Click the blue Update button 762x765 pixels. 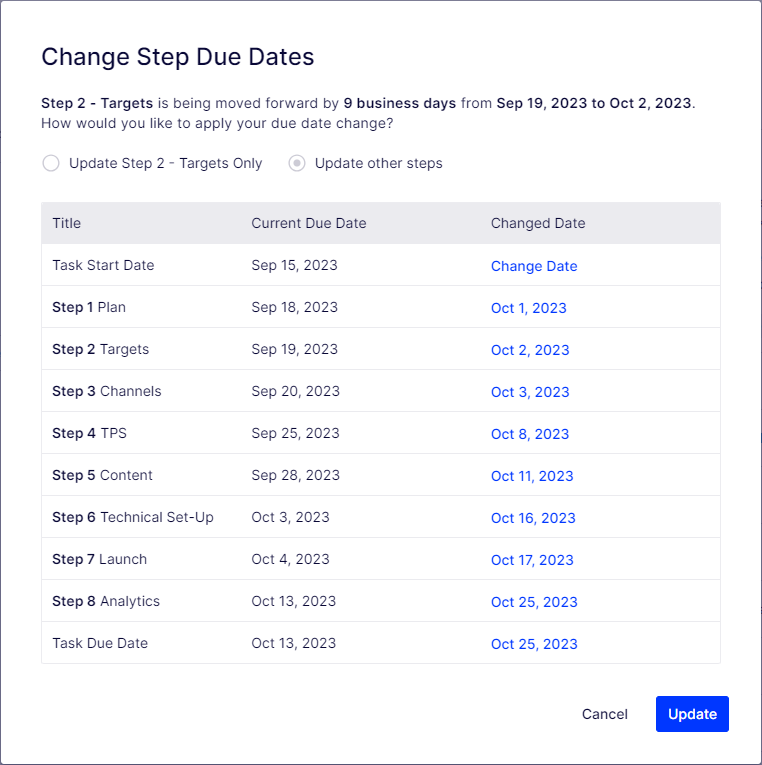(692, 714)
